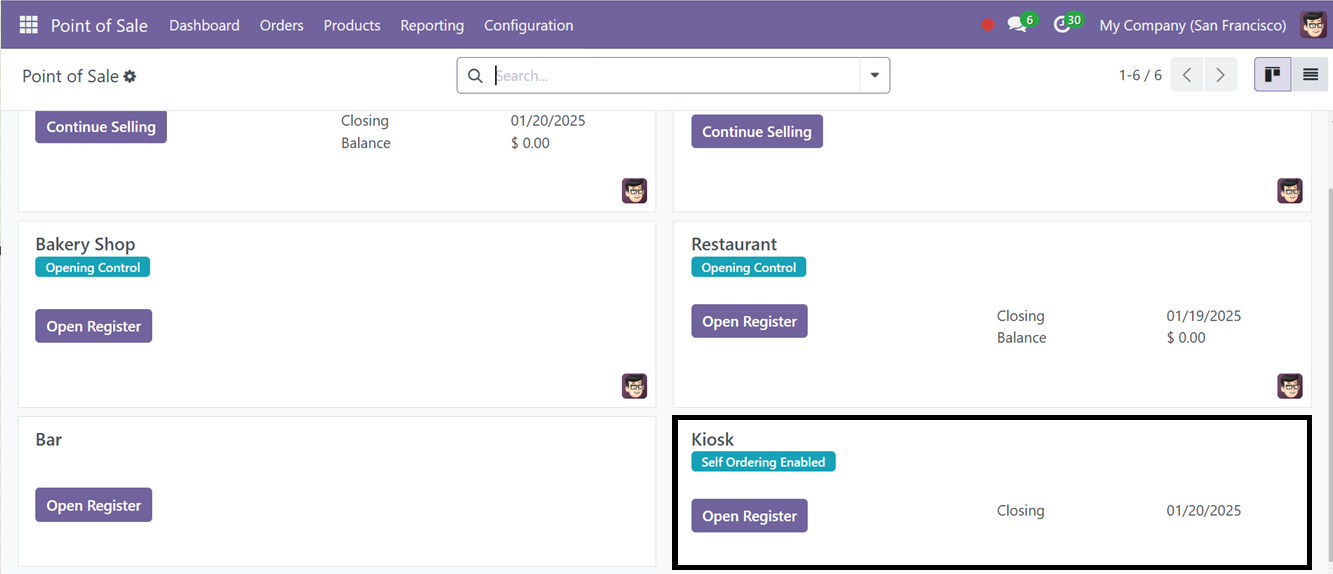Open the apps grid menu icon

click(x=28, y=25)
